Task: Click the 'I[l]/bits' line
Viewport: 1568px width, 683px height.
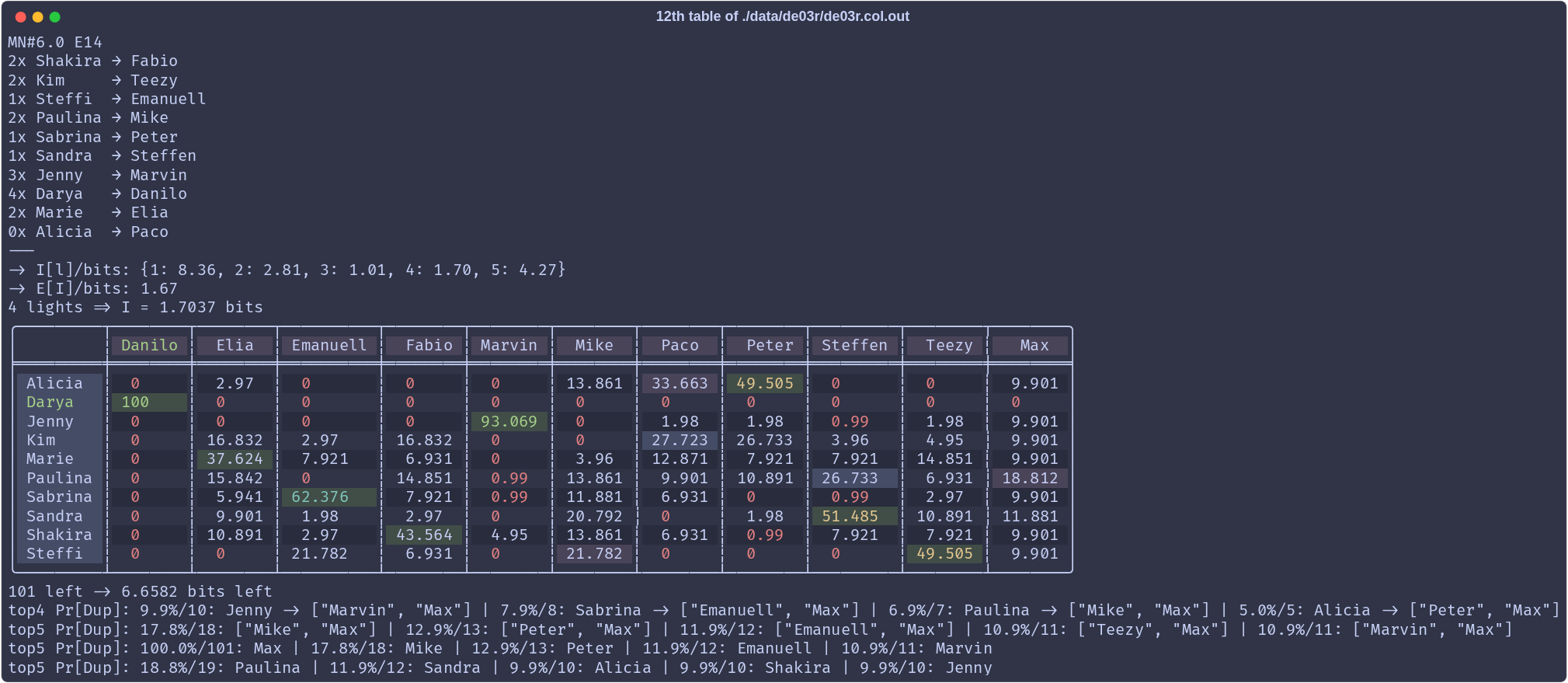Action: pyautogui.click(x=287, y=270)
